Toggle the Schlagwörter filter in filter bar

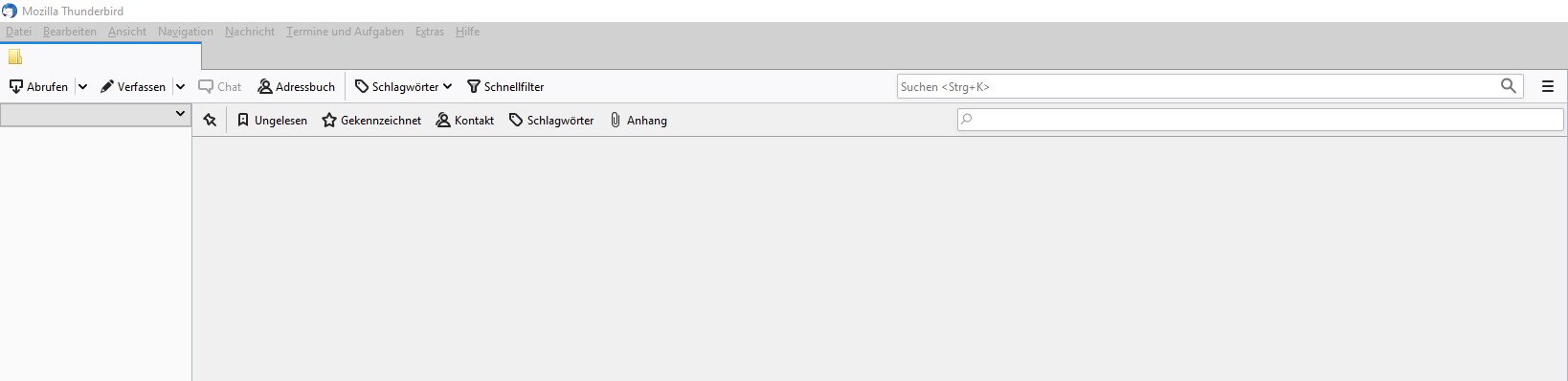(551, 120)
